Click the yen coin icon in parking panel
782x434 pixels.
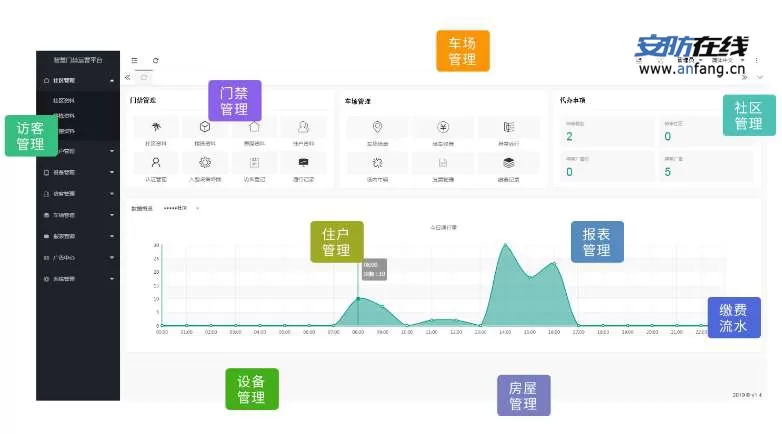(443, 127)
